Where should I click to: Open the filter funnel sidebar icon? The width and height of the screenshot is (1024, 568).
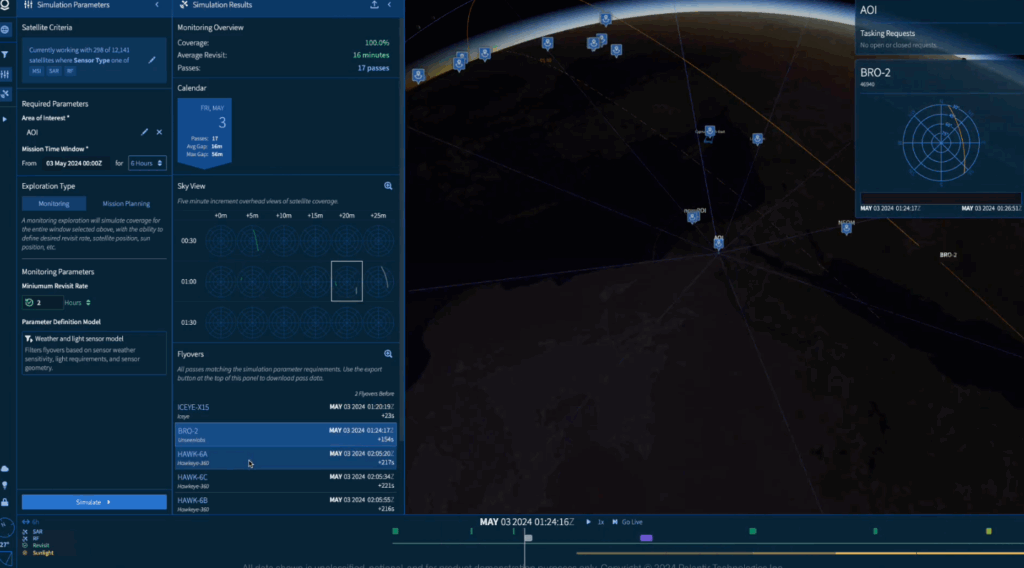5,54
